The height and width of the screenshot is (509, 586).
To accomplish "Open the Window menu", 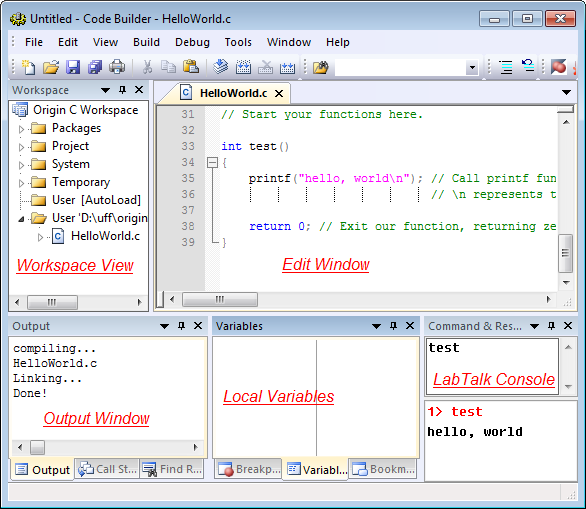I will [x=289, y=42].
